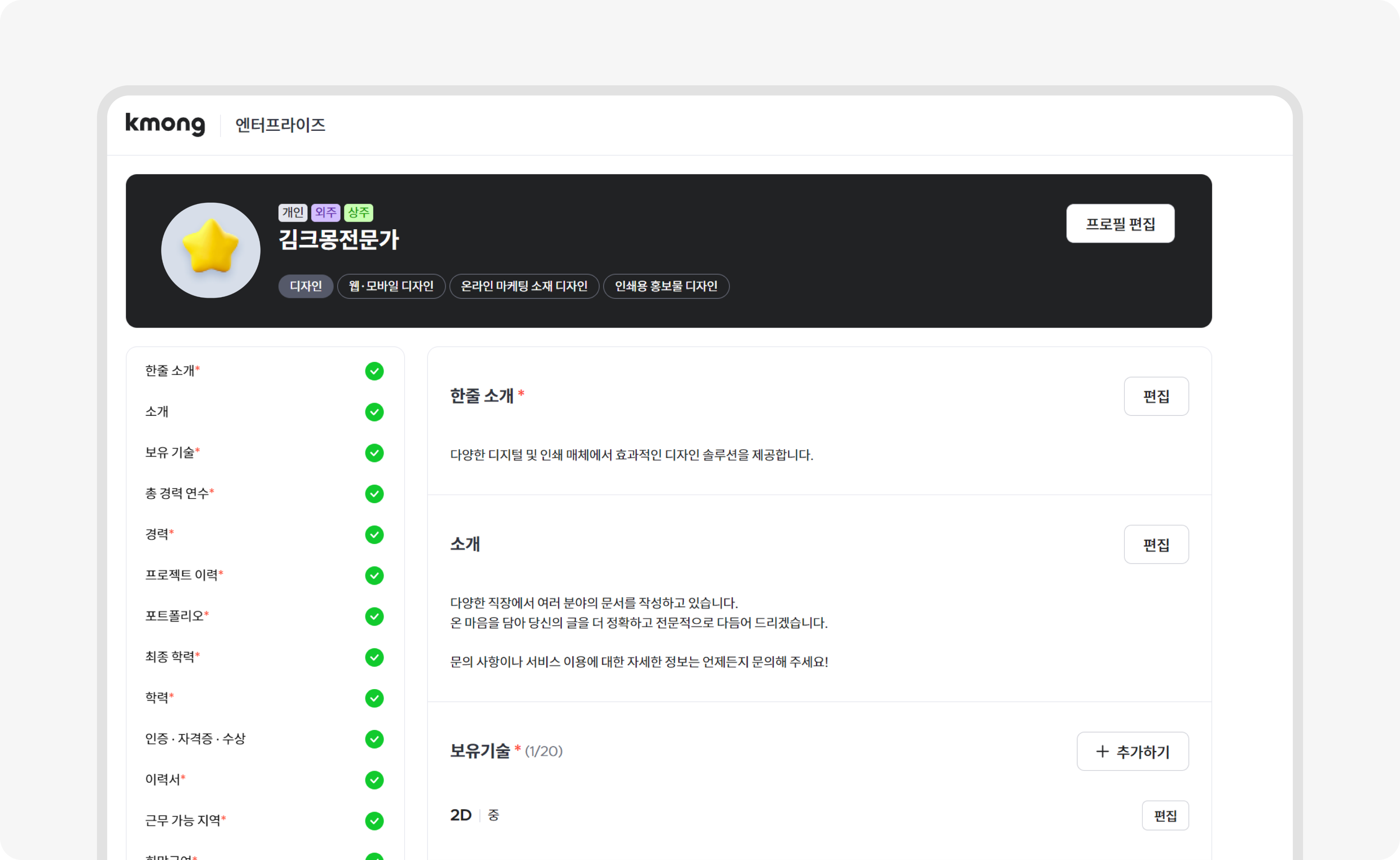Image resolution: width=1400 pixels, height=860 pixels.
Task: Edit the 한줄 소개 section
Action: pos(1156,396)
